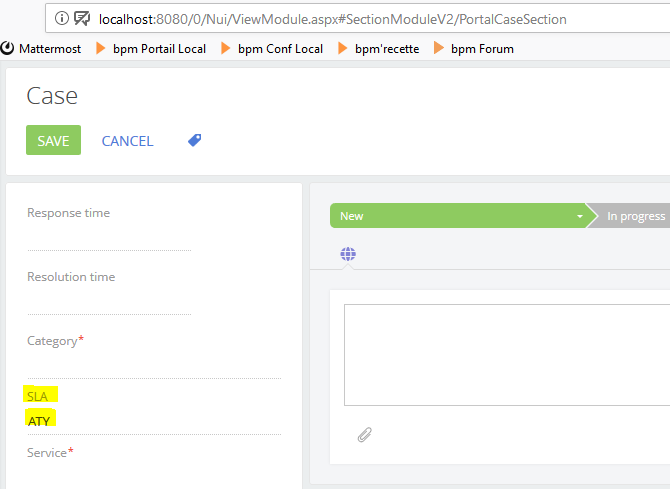This screenshot has width=670, height=489.
Task: Open the bpm Conf Local bookmark
Action: (x=272, y=48)
